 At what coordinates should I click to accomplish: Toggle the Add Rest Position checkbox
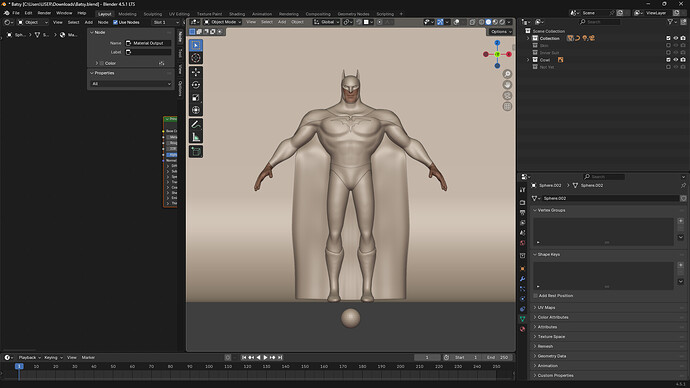click(x=536, y=296)
